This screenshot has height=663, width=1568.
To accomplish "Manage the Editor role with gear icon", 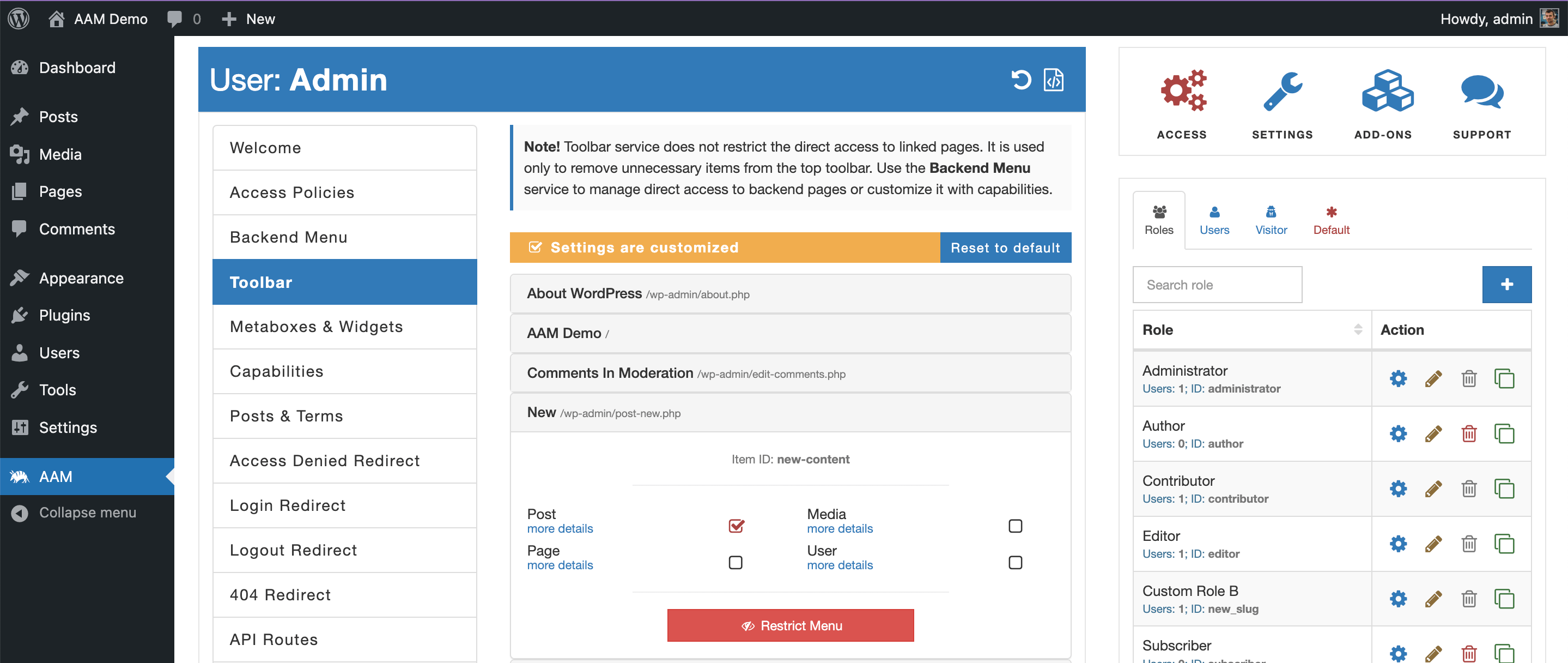I will click(1398, 544).
